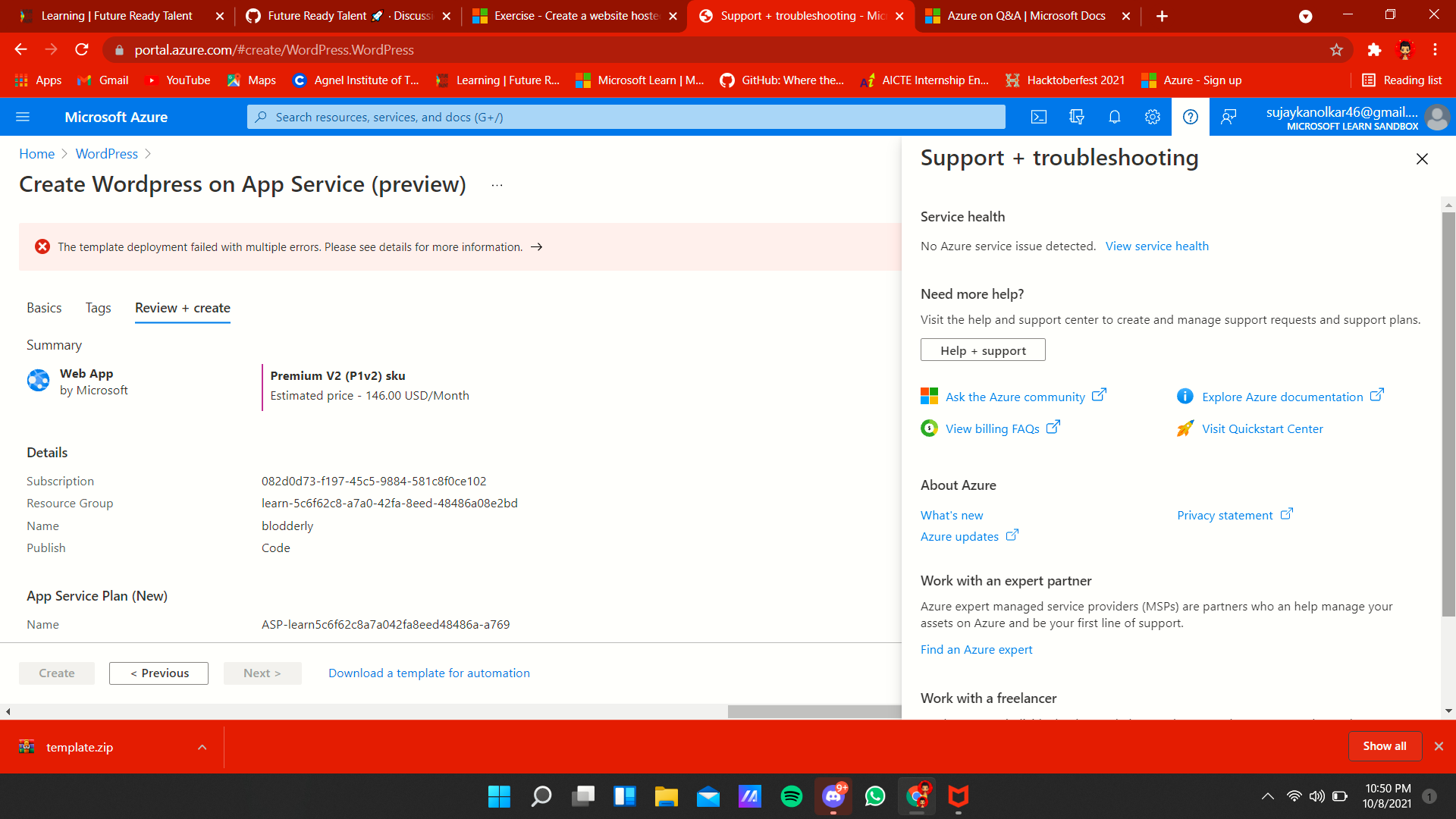Switch to the Tags tab

pos(98,308)
